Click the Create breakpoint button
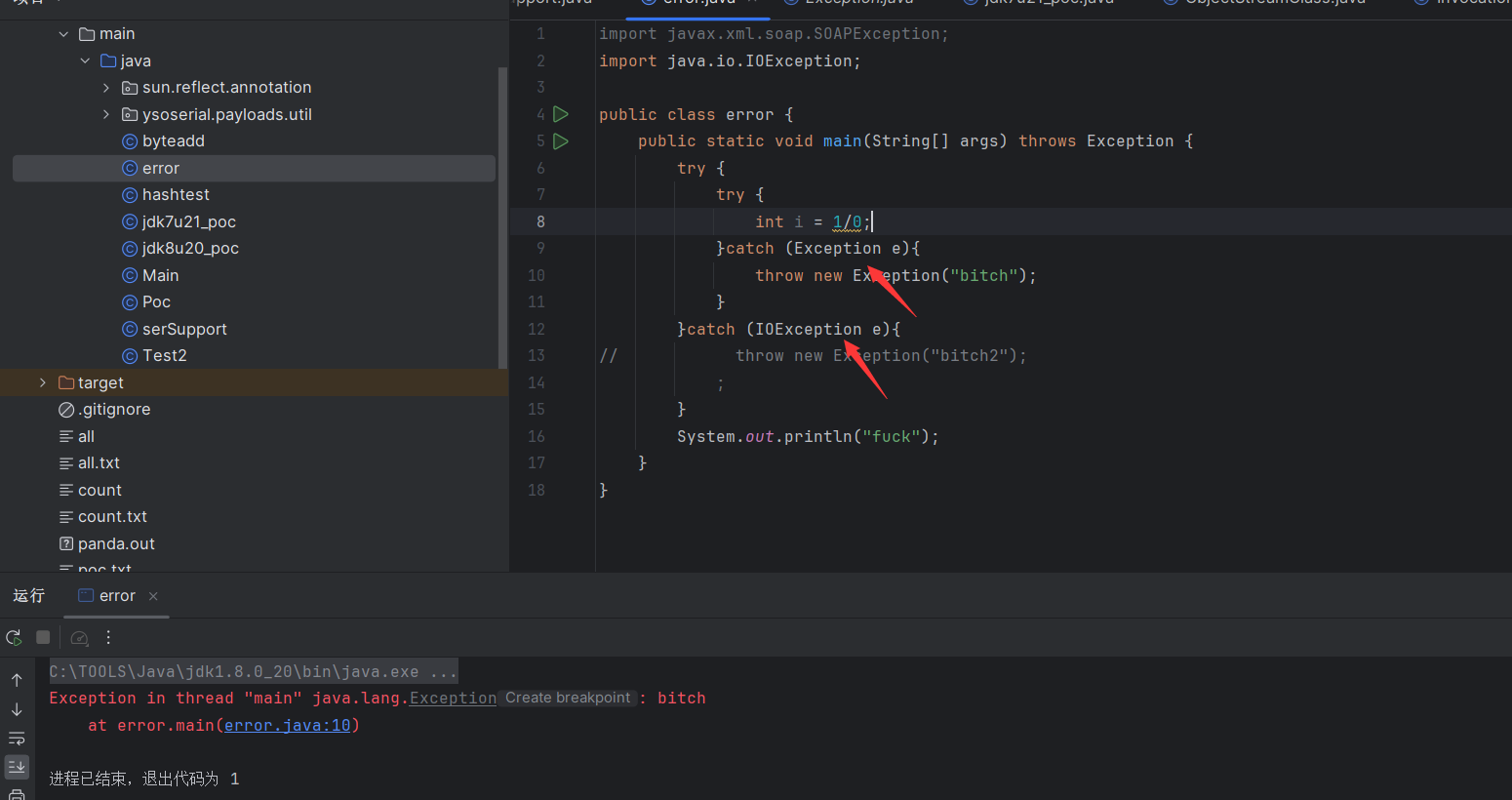Screen dimensions: 1512x800 568,698
